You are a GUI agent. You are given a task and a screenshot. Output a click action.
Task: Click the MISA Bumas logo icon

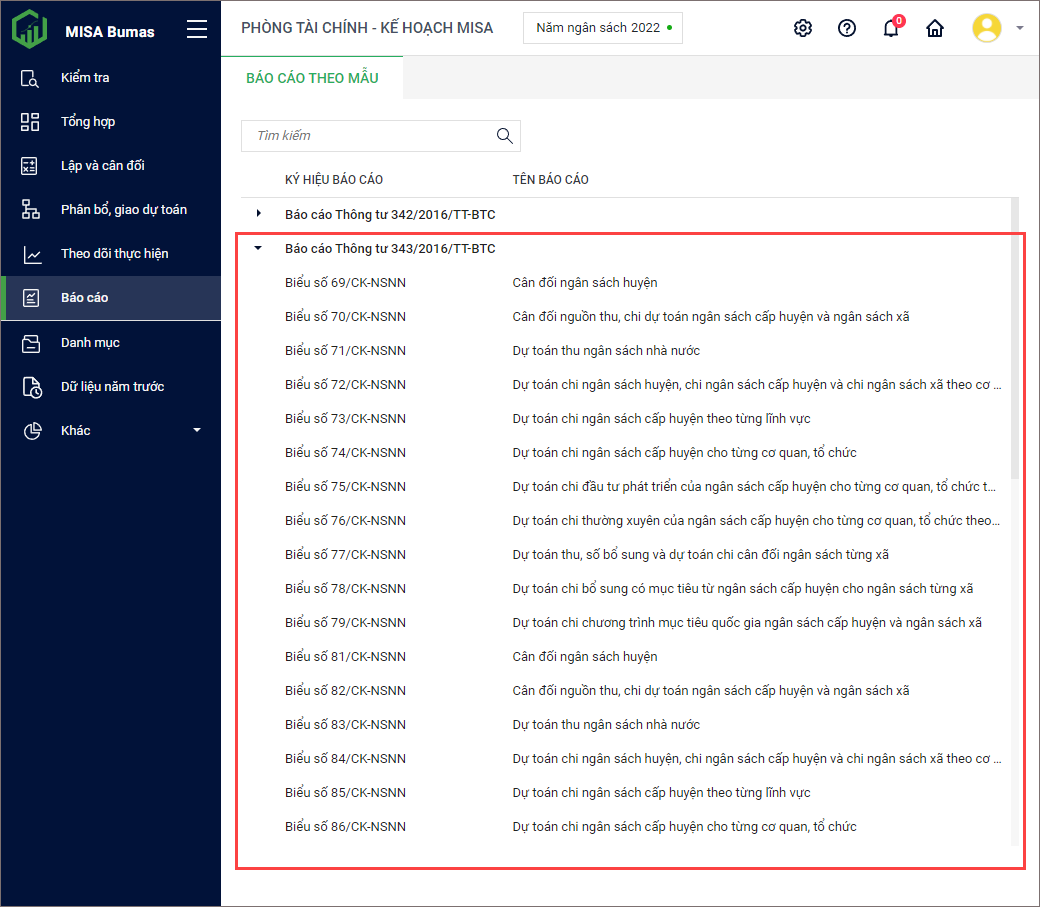(x=29, y=29)
